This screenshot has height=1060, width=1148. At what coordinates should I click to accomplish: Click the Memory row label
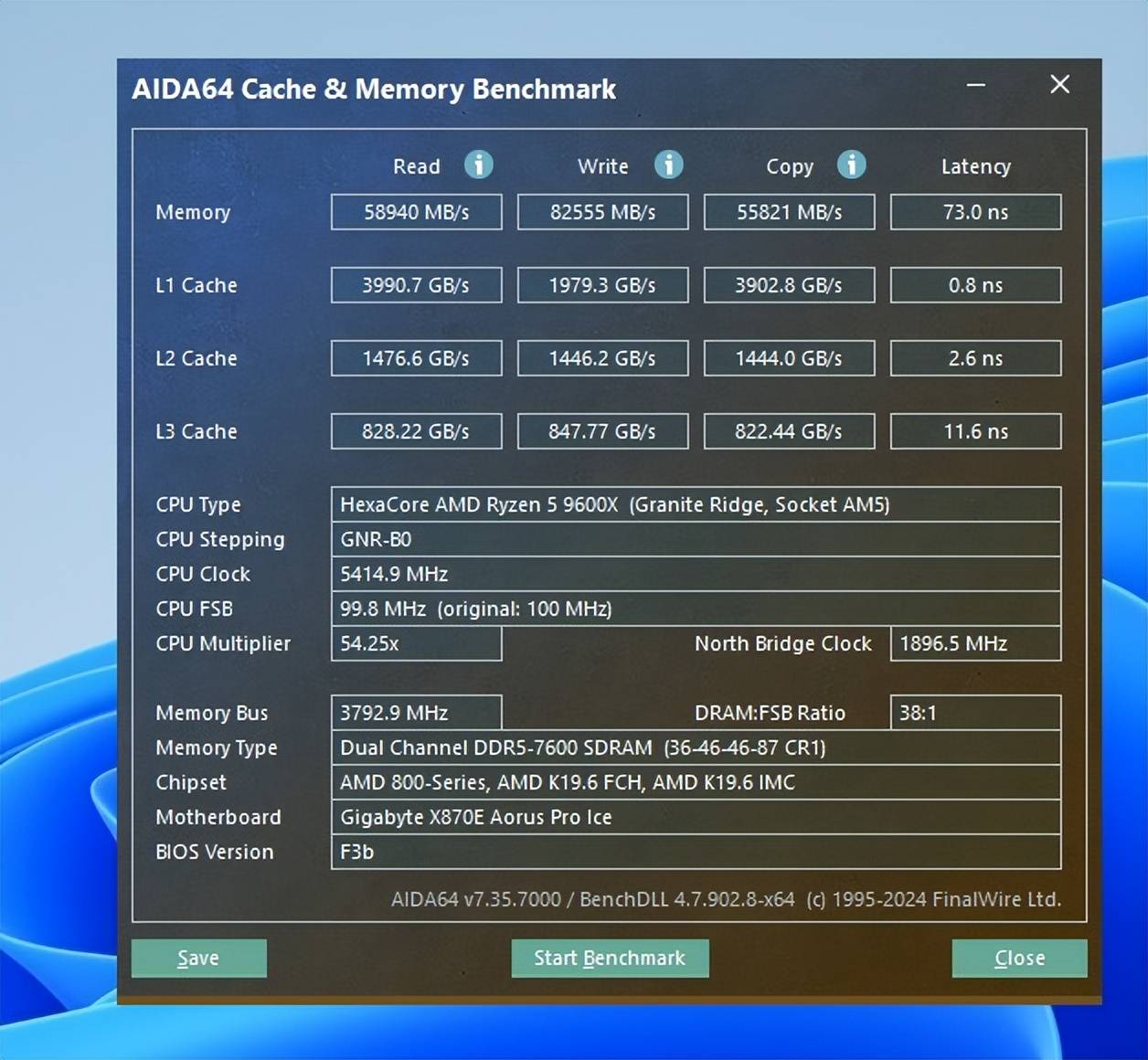(x=193, y=212)
